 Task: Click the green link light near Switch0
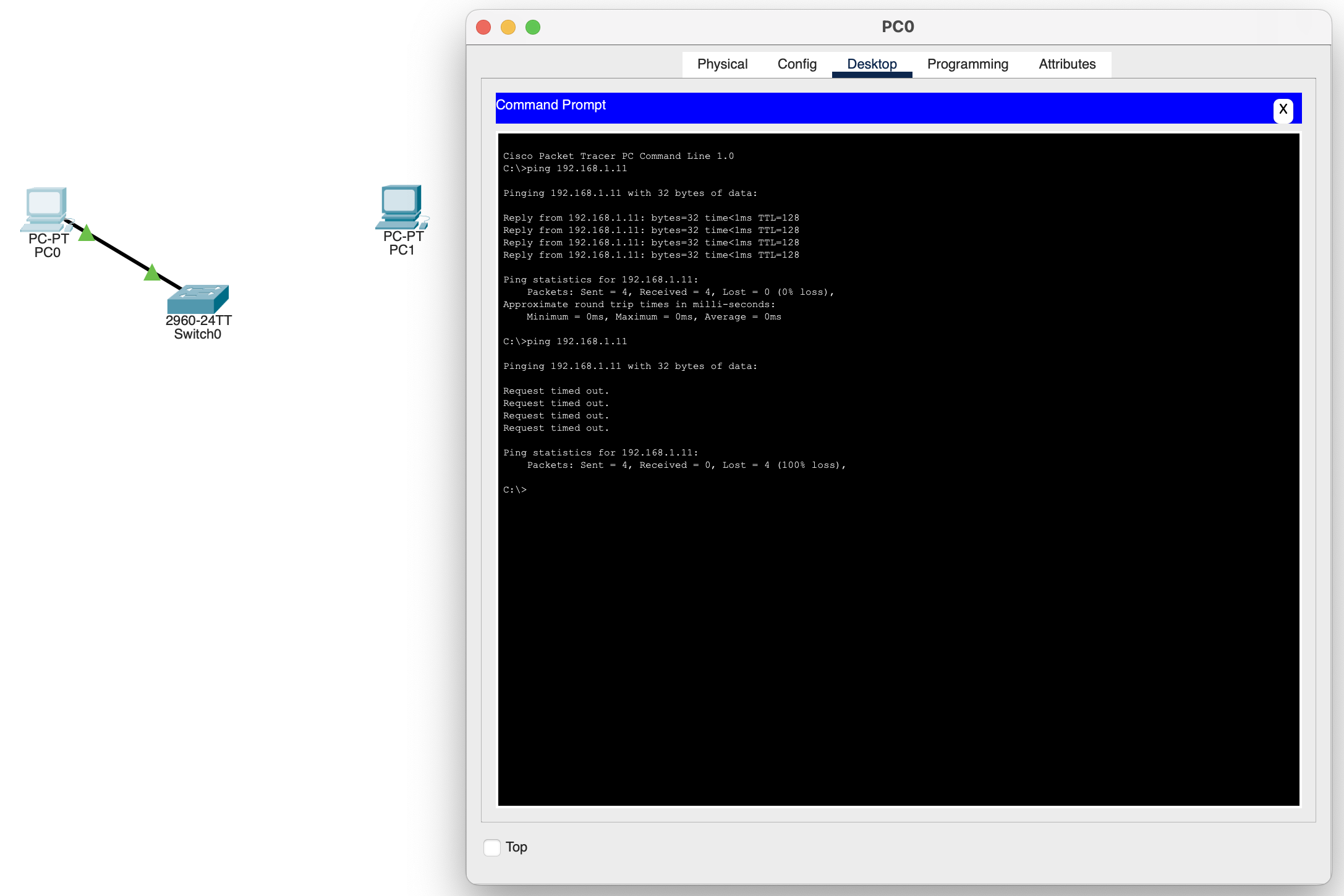click(x=152, y=272)
